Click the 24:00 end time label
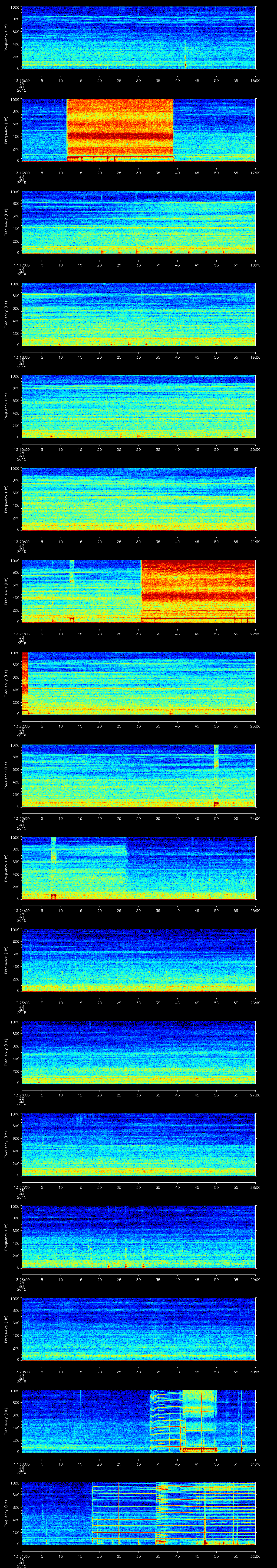 [x=255, y=819]
